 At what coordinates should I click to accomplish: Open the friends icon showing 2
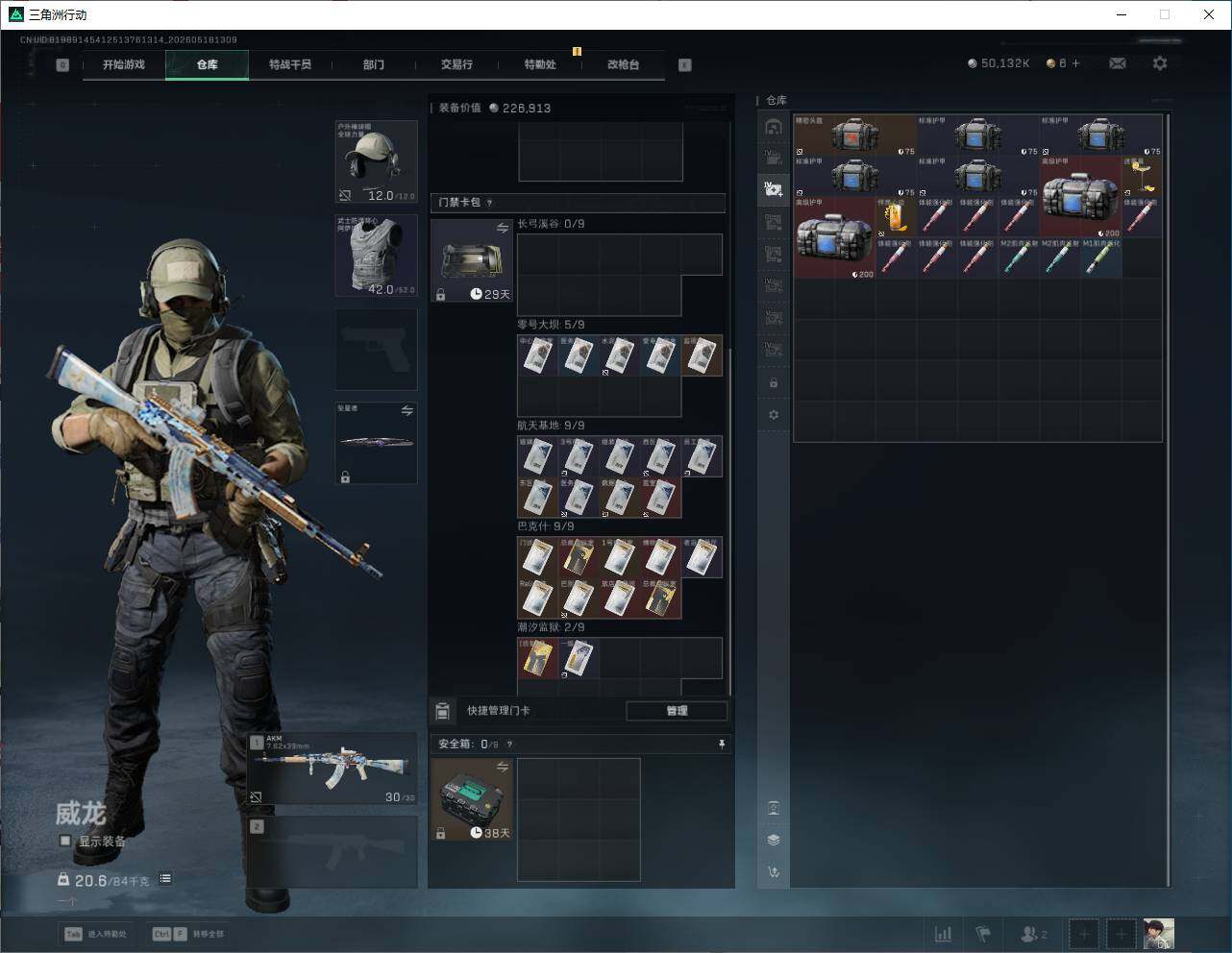tap(1034, 934)
